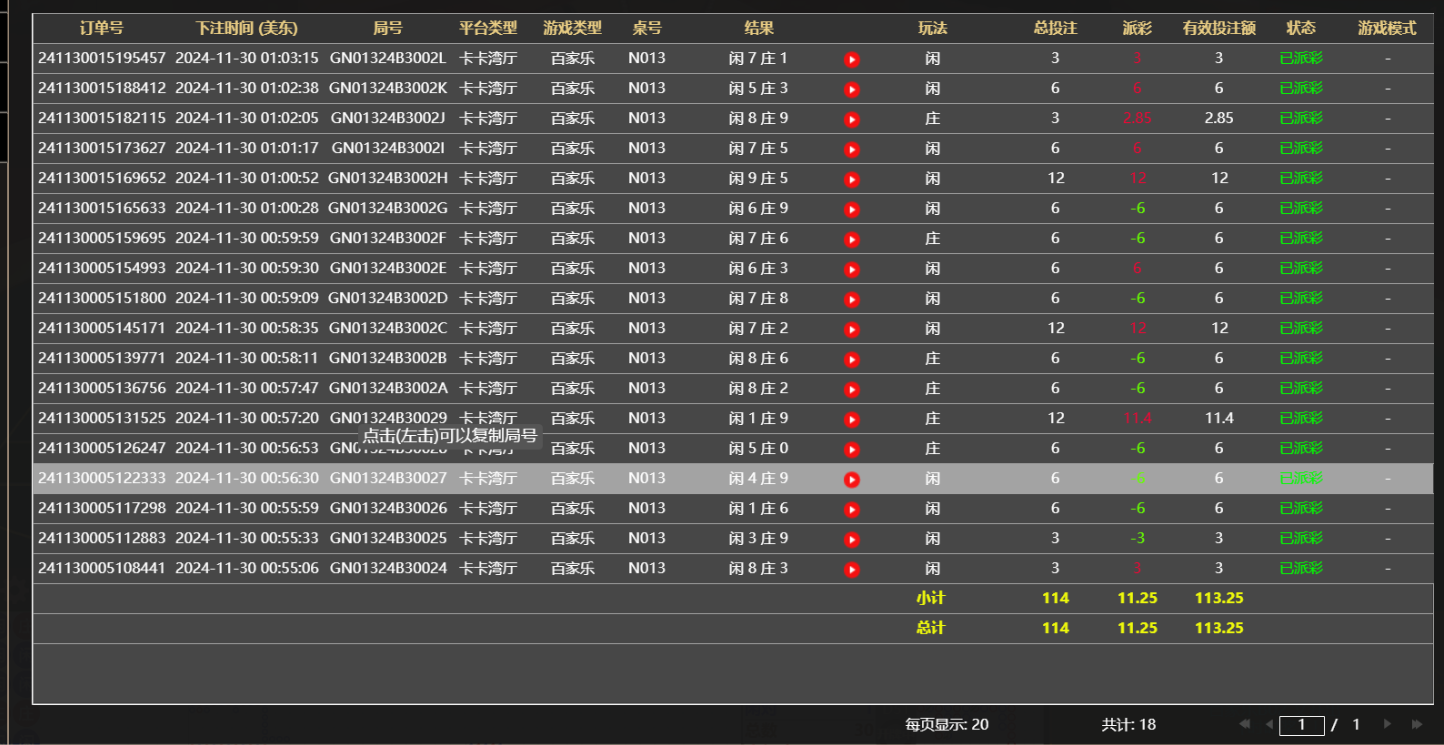
Task: Click the next page arrow
Action: [x=1388, y=724]
